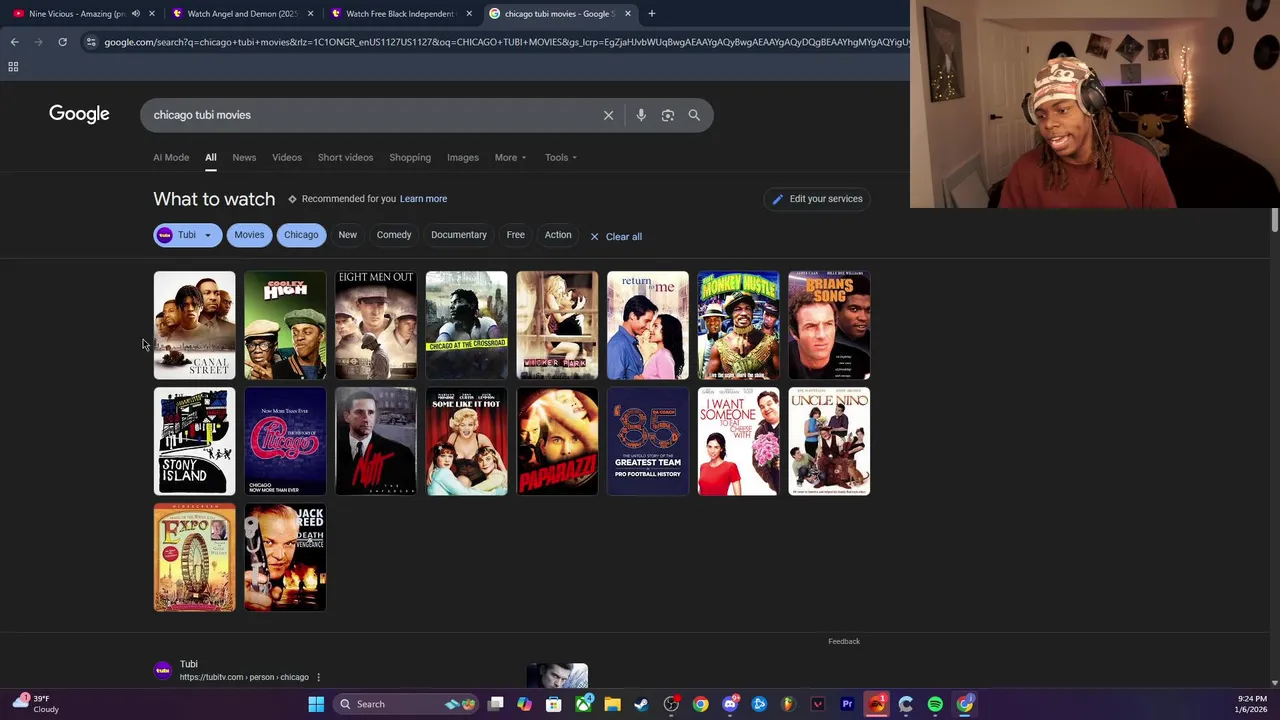Start a voice search with the microphone
The height and width of the screenshot is (720, 1280).
tap(641, 115)
